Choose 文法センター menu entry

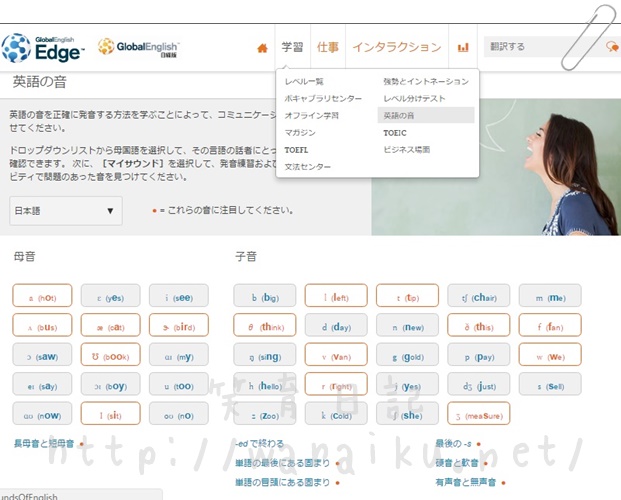point(308,167)
